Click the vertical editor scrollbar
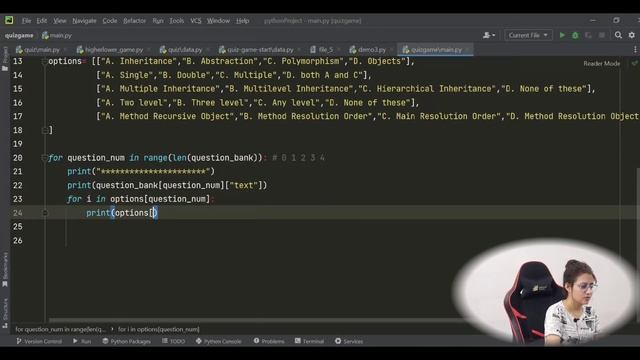This screenshot has width=640, height=360. (638, 245)
